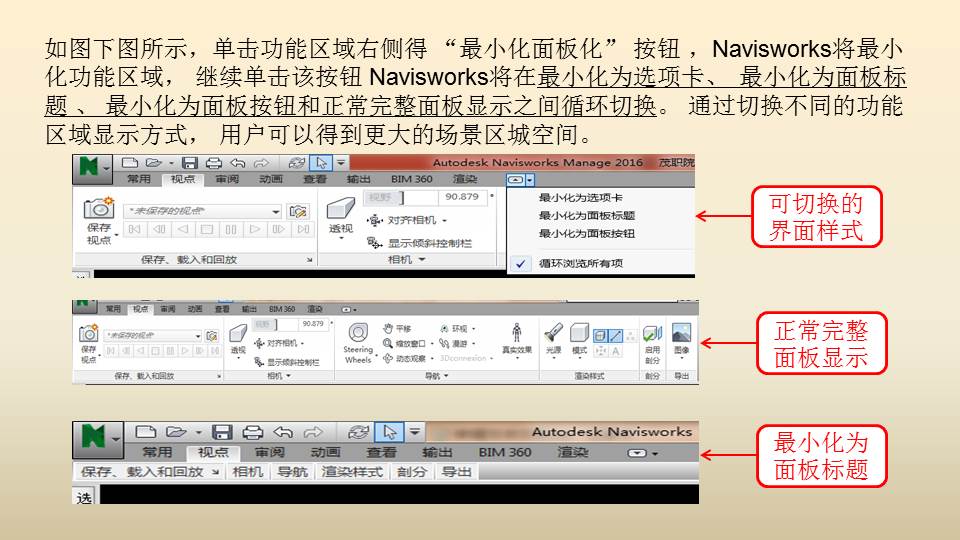Switch to the 审阅 tab in top screenshot
Viewport: 960px width, 540px height.
[x=227, y=179]
